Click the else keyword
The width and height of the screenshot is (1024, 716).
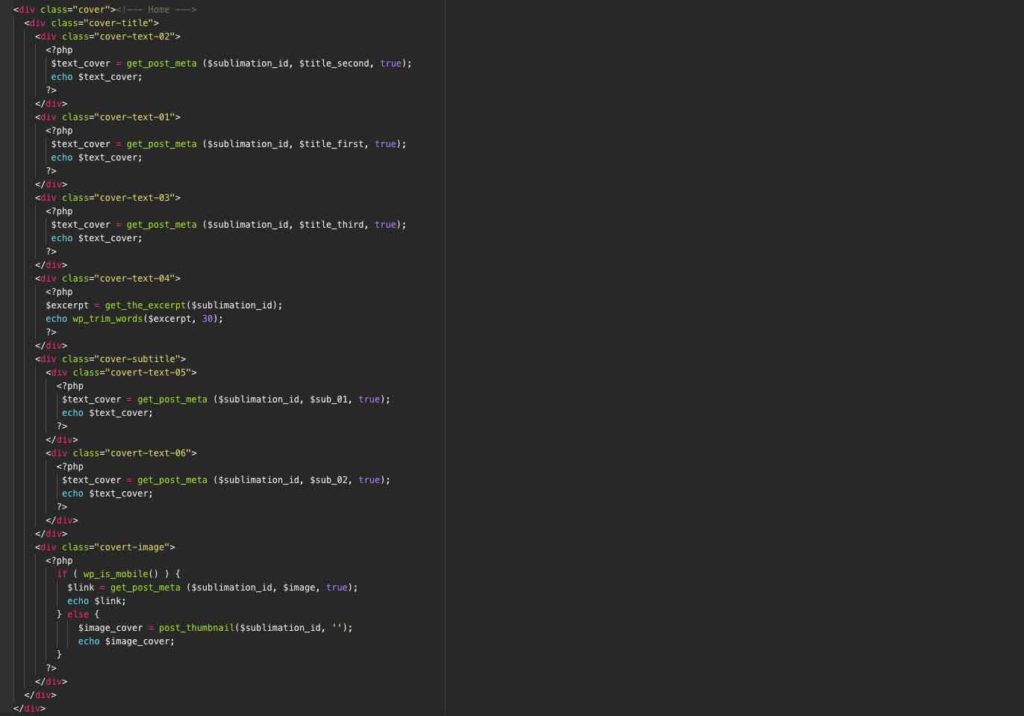[77, 614]
